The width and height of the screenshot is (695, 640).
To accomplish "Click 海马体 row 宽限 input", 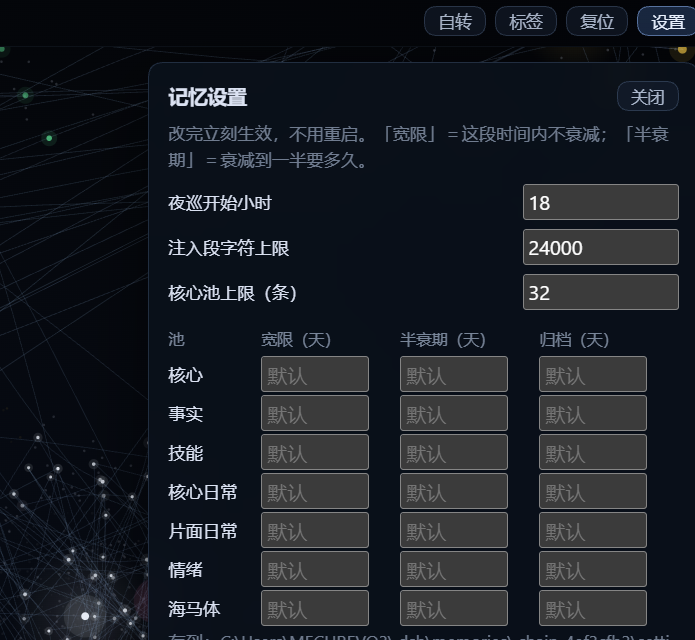I will pos(315,608).
